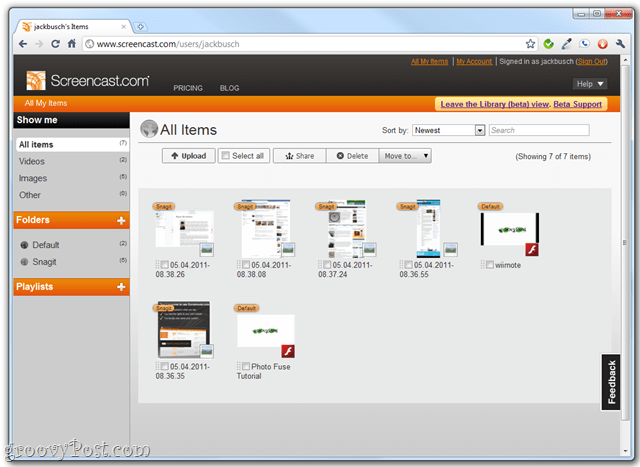The height and width of the screenshot is (467, 640).
Task: Click the Snagit tag on the 08.38.26 item
Action: (x=164, y=207)
